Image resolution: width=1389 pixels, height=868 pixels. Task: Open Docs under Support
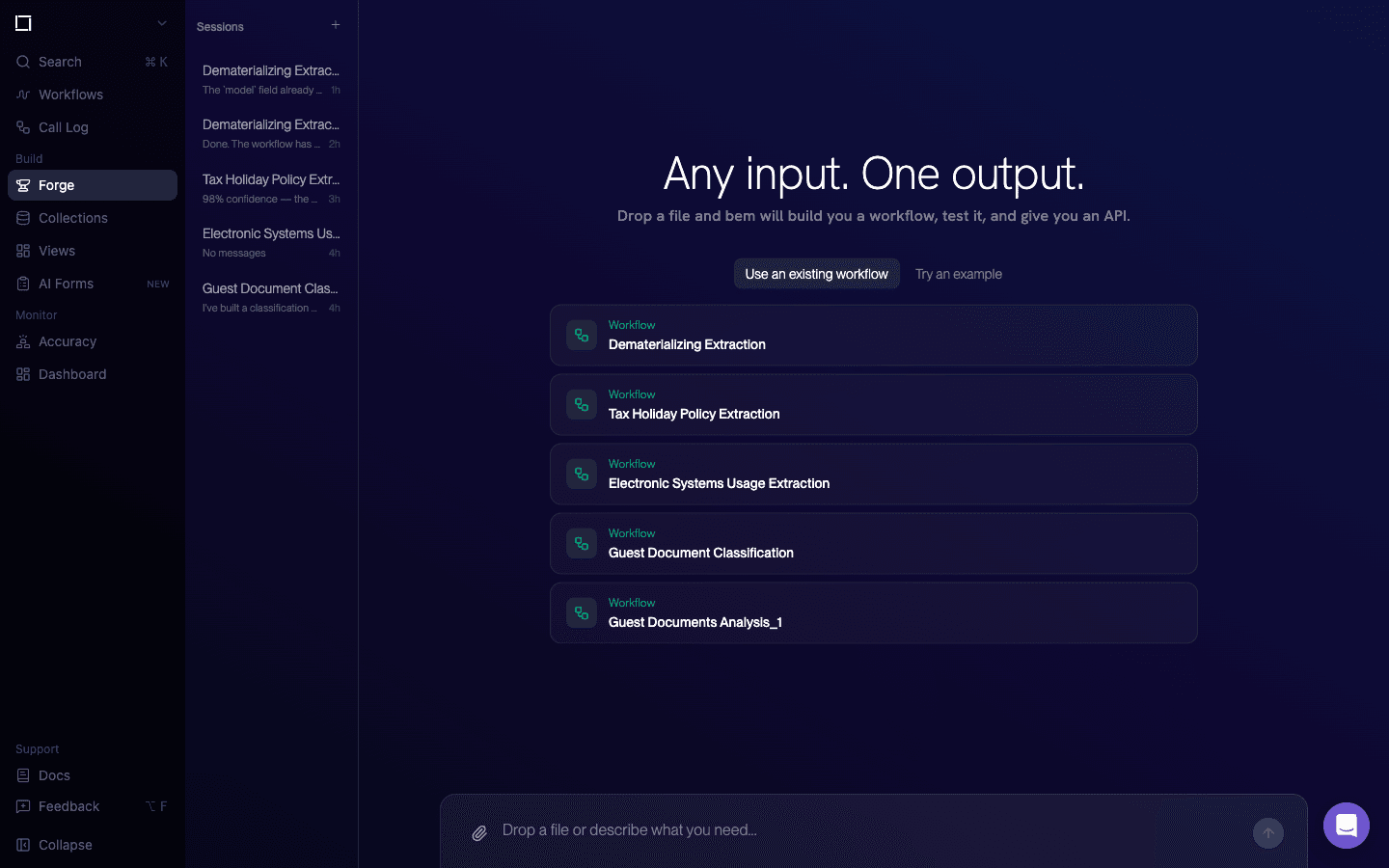coord(54,775)
